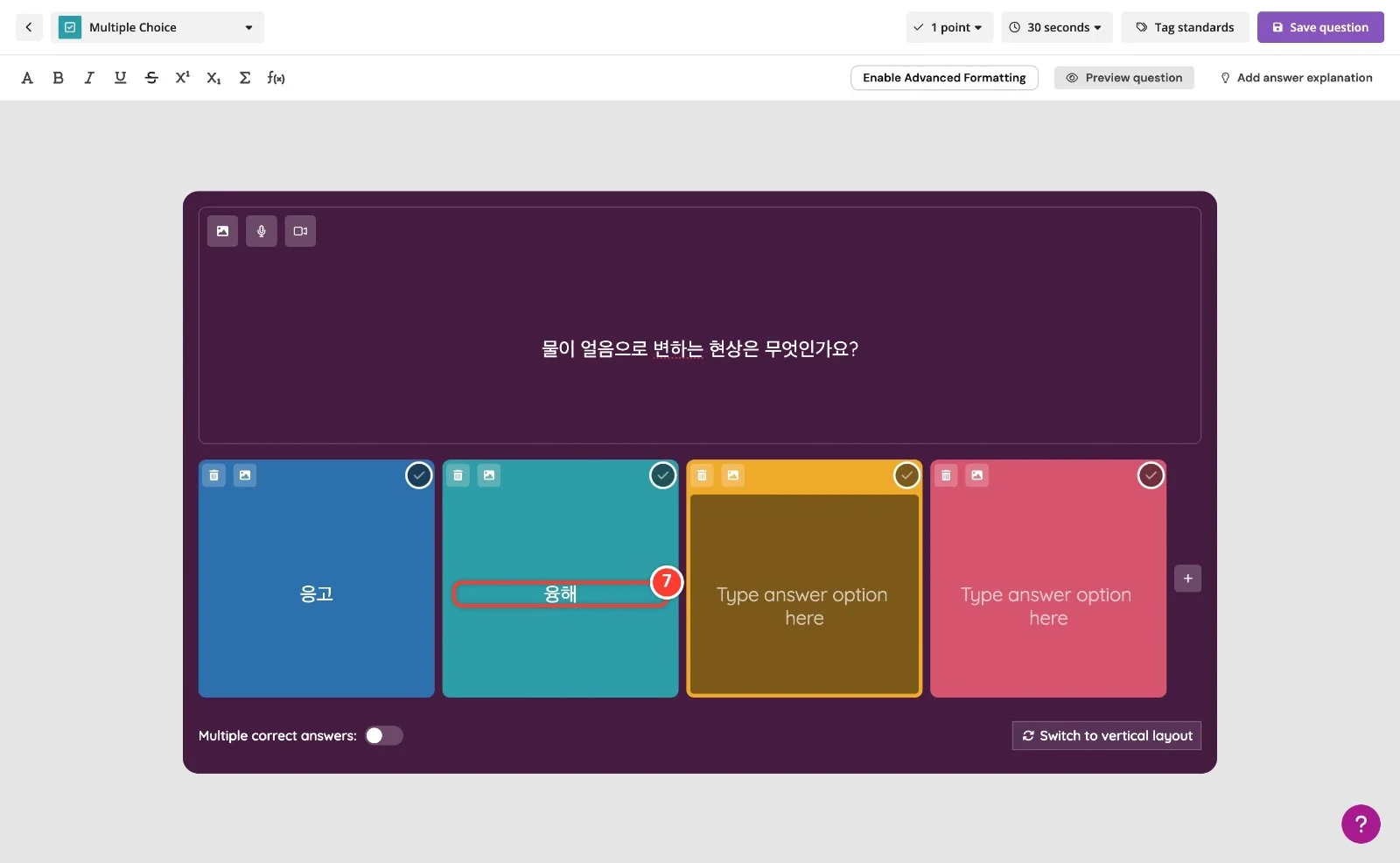Add an image to the question
The width and height of the screenshot is (1400, 863).
click(x=222, y=231)
